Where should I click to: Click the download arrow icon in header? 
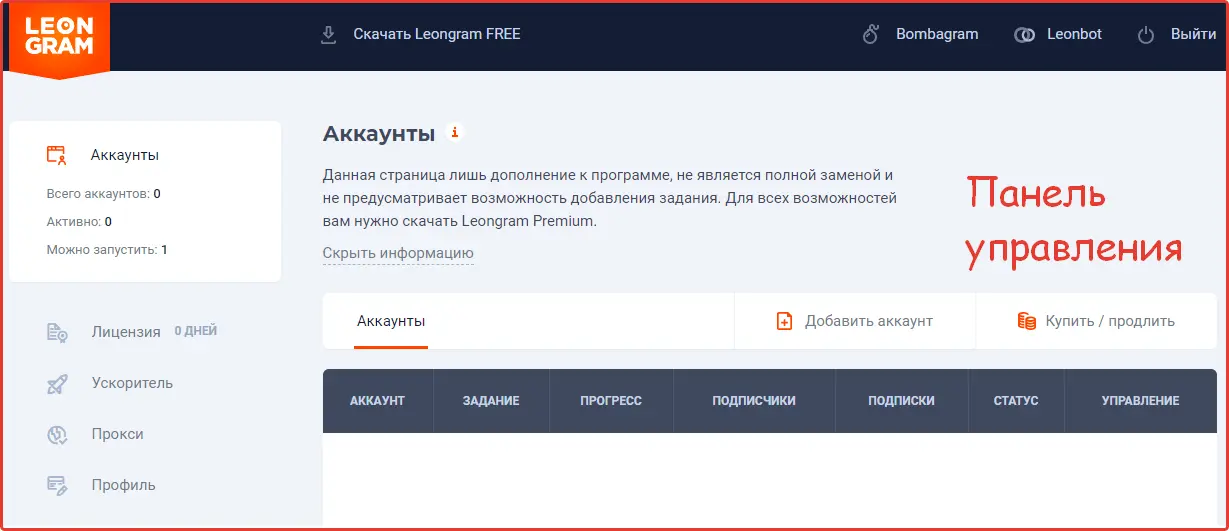tap(328, 35)
